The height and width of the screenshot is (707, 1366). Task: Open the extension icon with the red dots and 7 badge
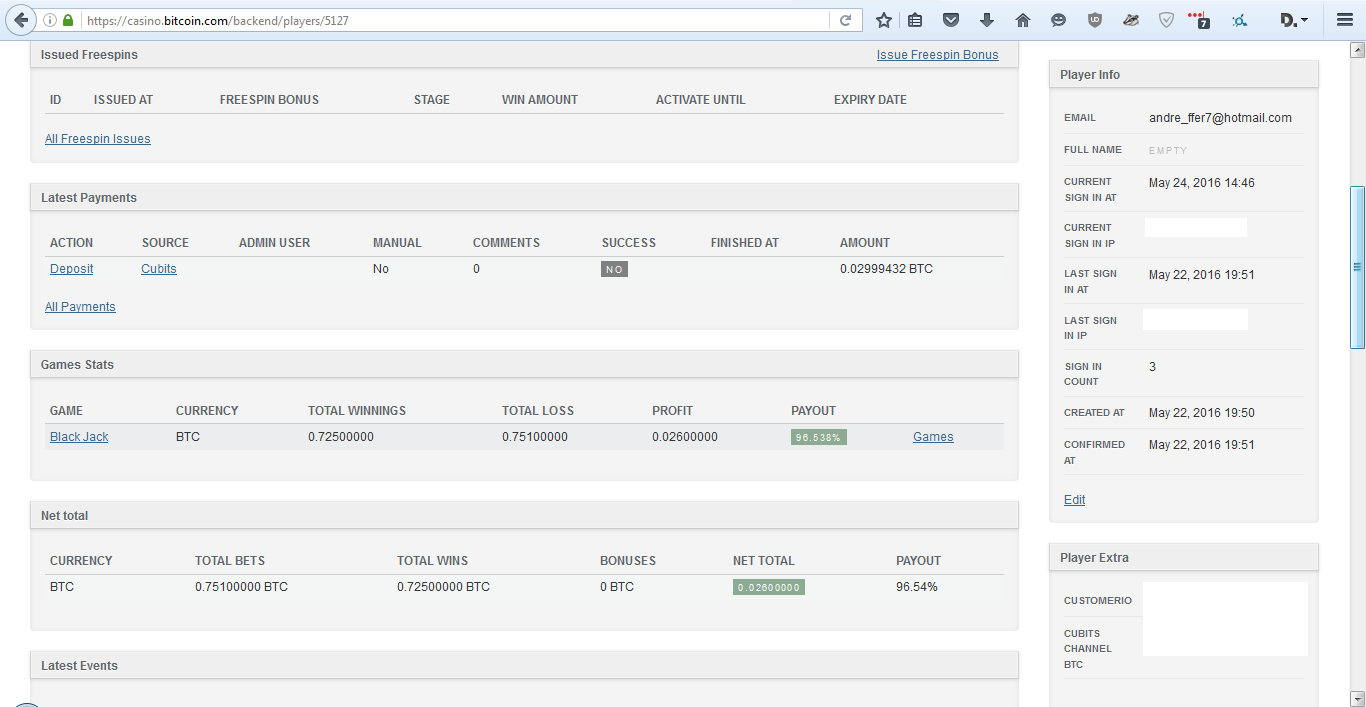tap(1199, 20)
